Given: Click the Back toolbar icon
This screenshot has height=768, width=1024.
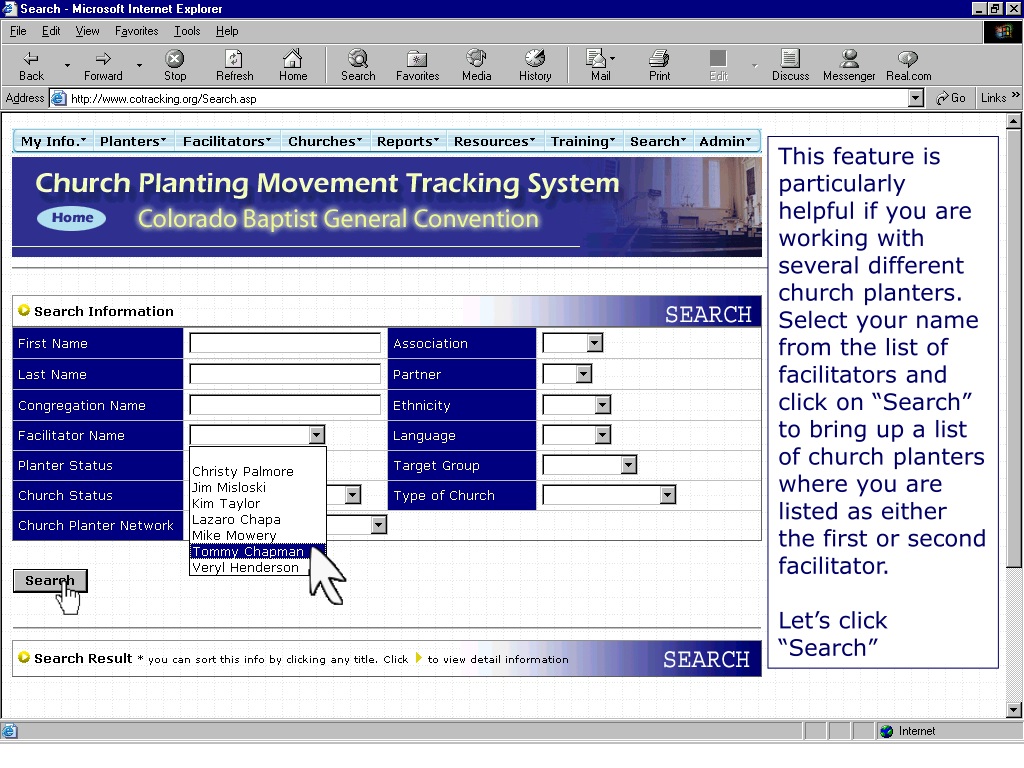Looking at the screenshot, I should click(31, 65).
